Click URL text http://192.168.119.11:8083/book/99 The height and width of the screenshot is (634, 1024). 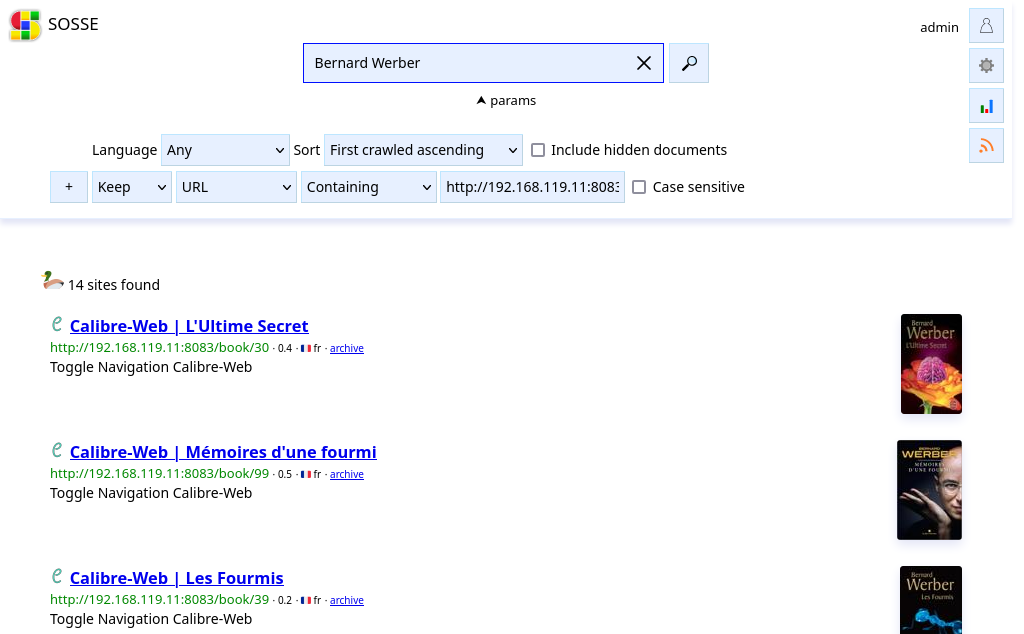tap(159, 473)
